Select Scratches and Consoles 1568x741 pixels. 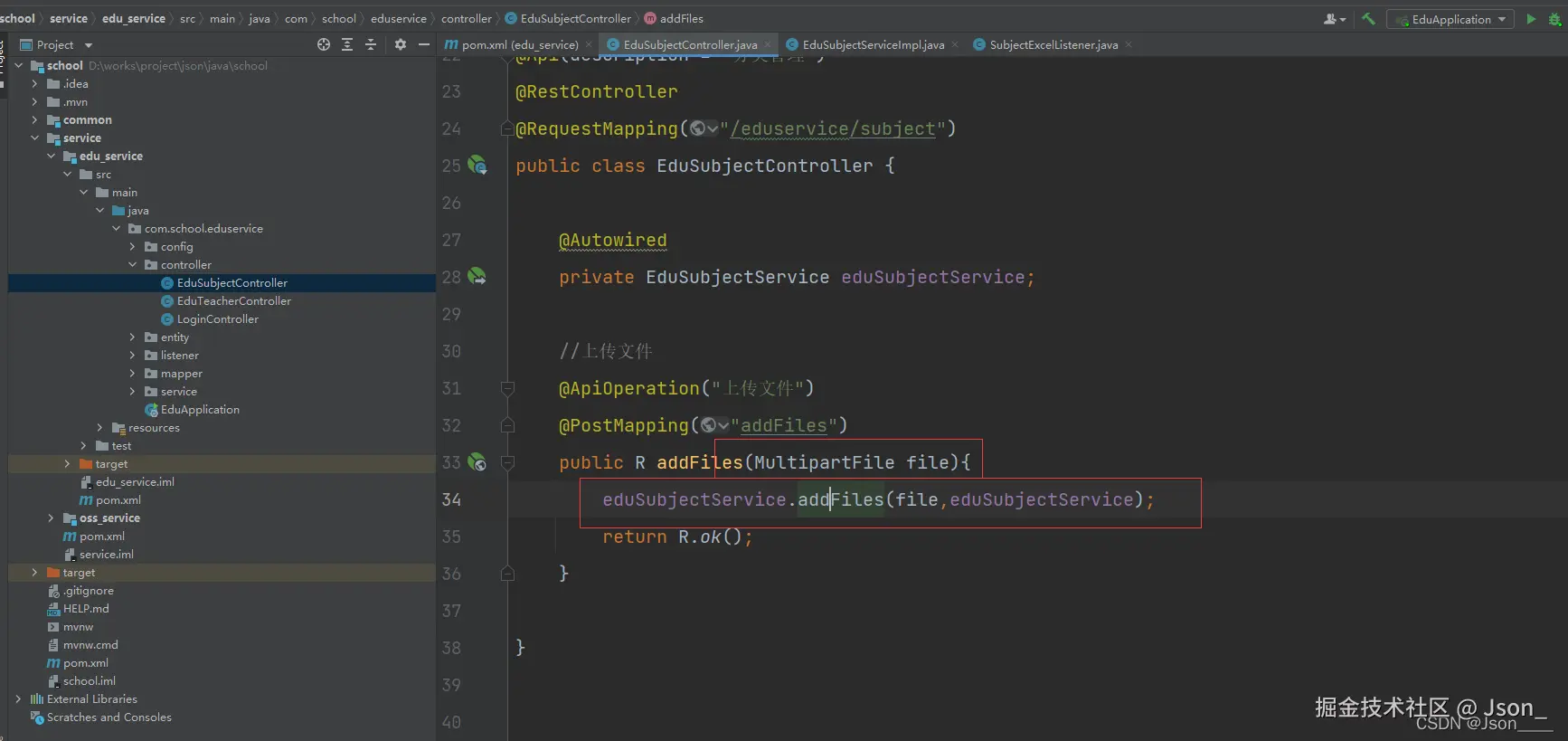pyautogui.click(x=109, y=717)
